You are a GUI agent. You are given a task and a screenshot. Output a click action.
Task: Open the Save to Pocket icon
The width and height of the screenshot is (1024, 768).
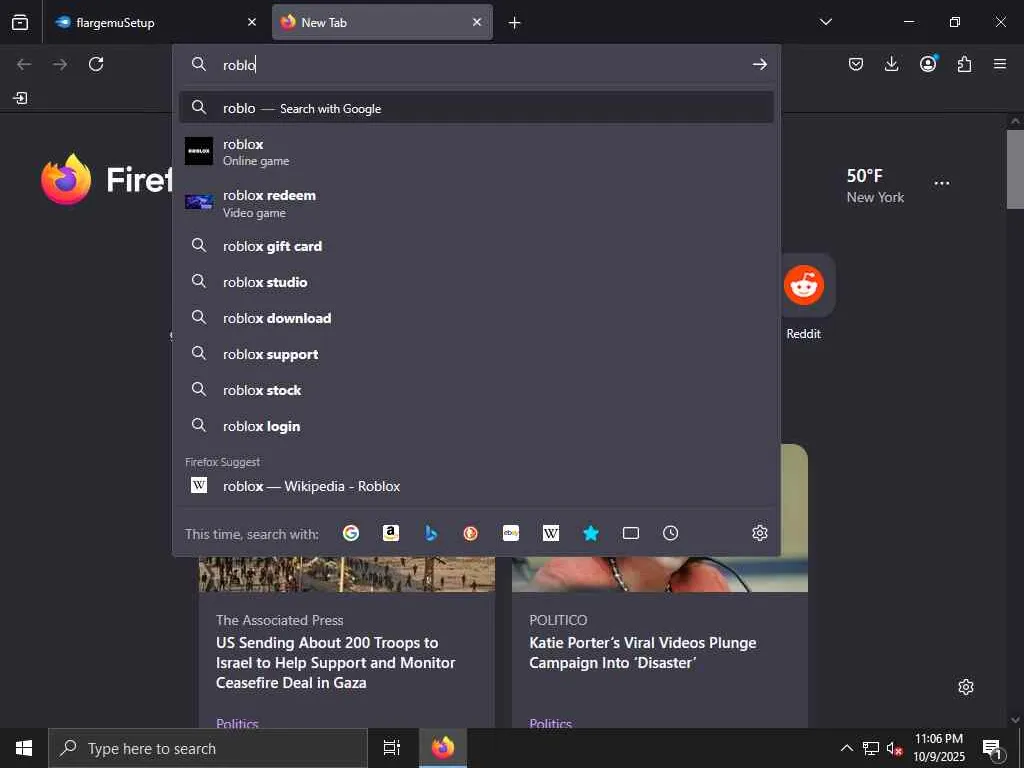856,64
